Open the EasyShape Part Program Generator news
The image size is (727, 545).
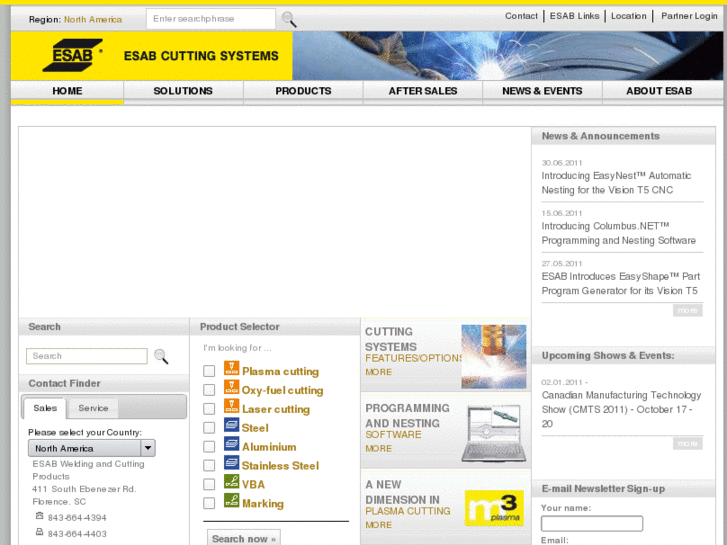coord(621,283)
